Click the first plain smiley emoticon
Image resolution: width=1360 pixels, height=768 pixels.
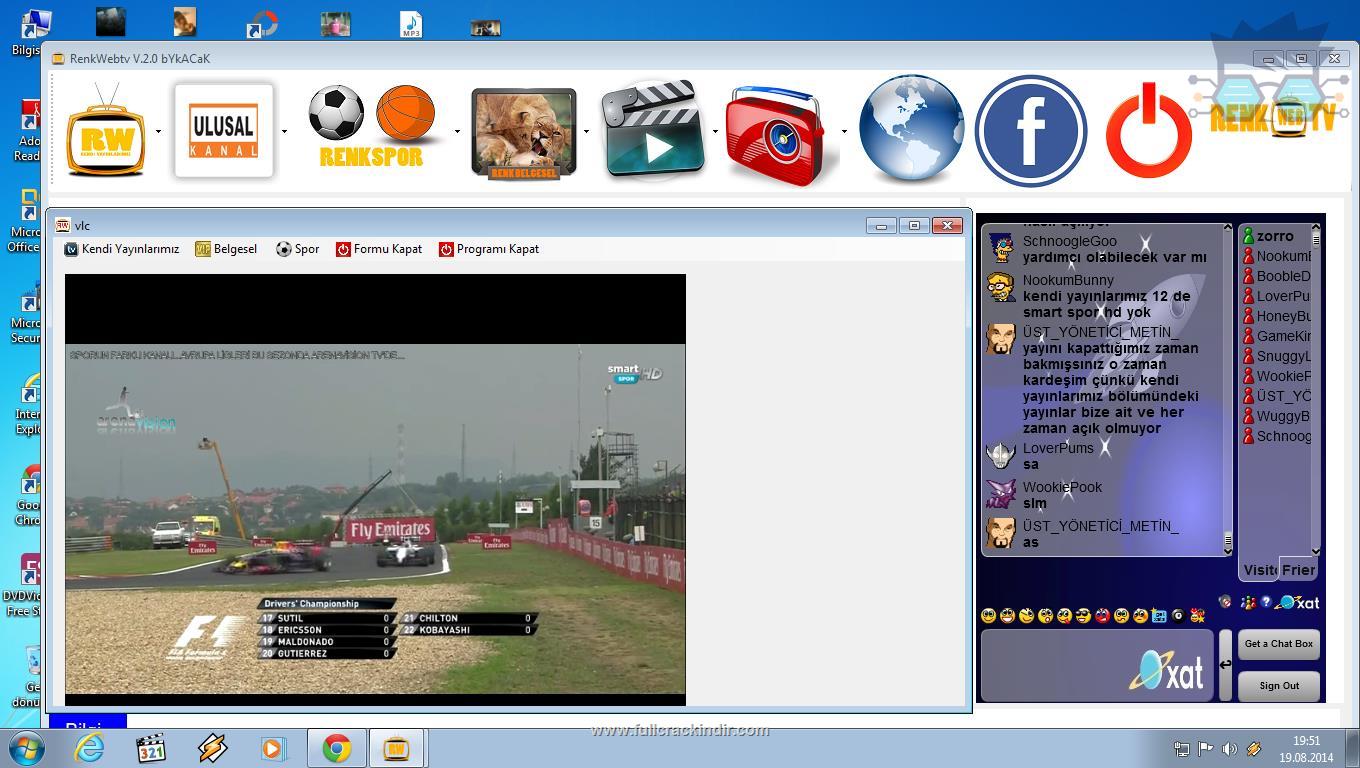[989, 616]
